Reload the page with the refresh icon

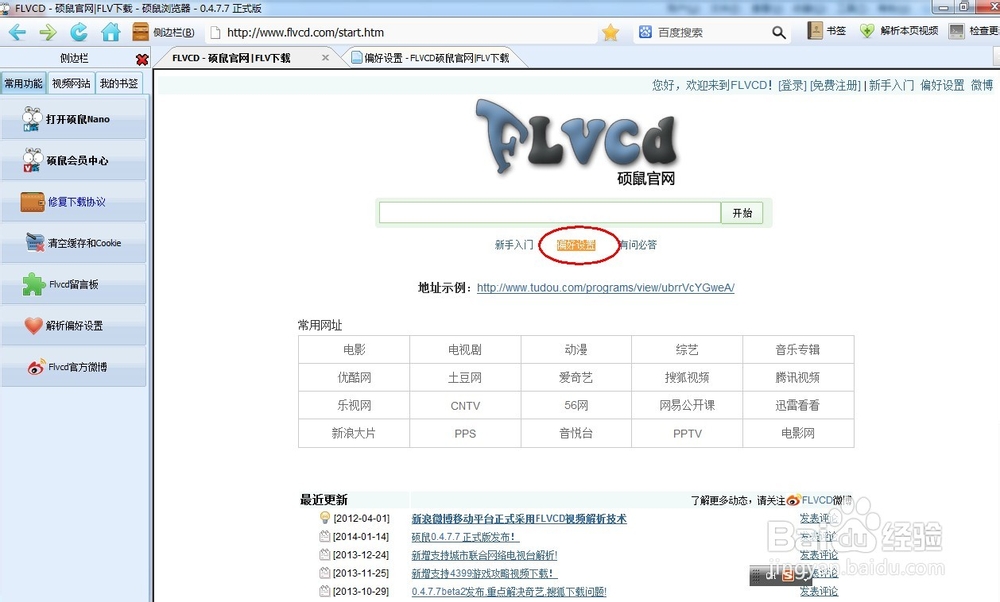coord(78,32)
